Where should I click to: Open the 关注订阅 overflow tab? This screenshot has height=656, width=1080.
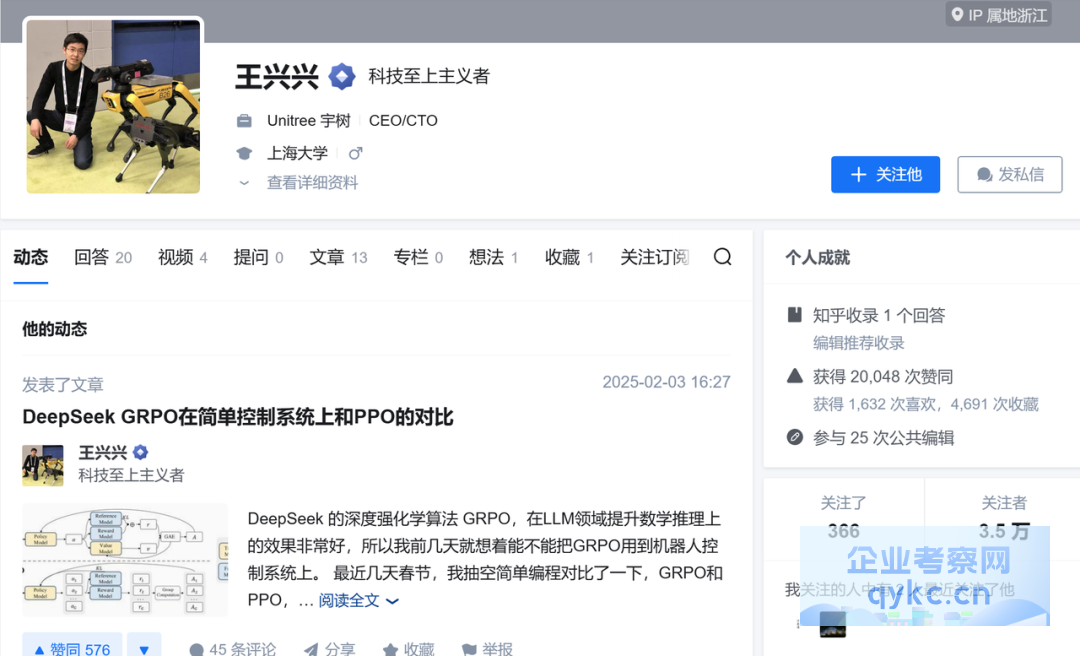(x=654, y=257)
